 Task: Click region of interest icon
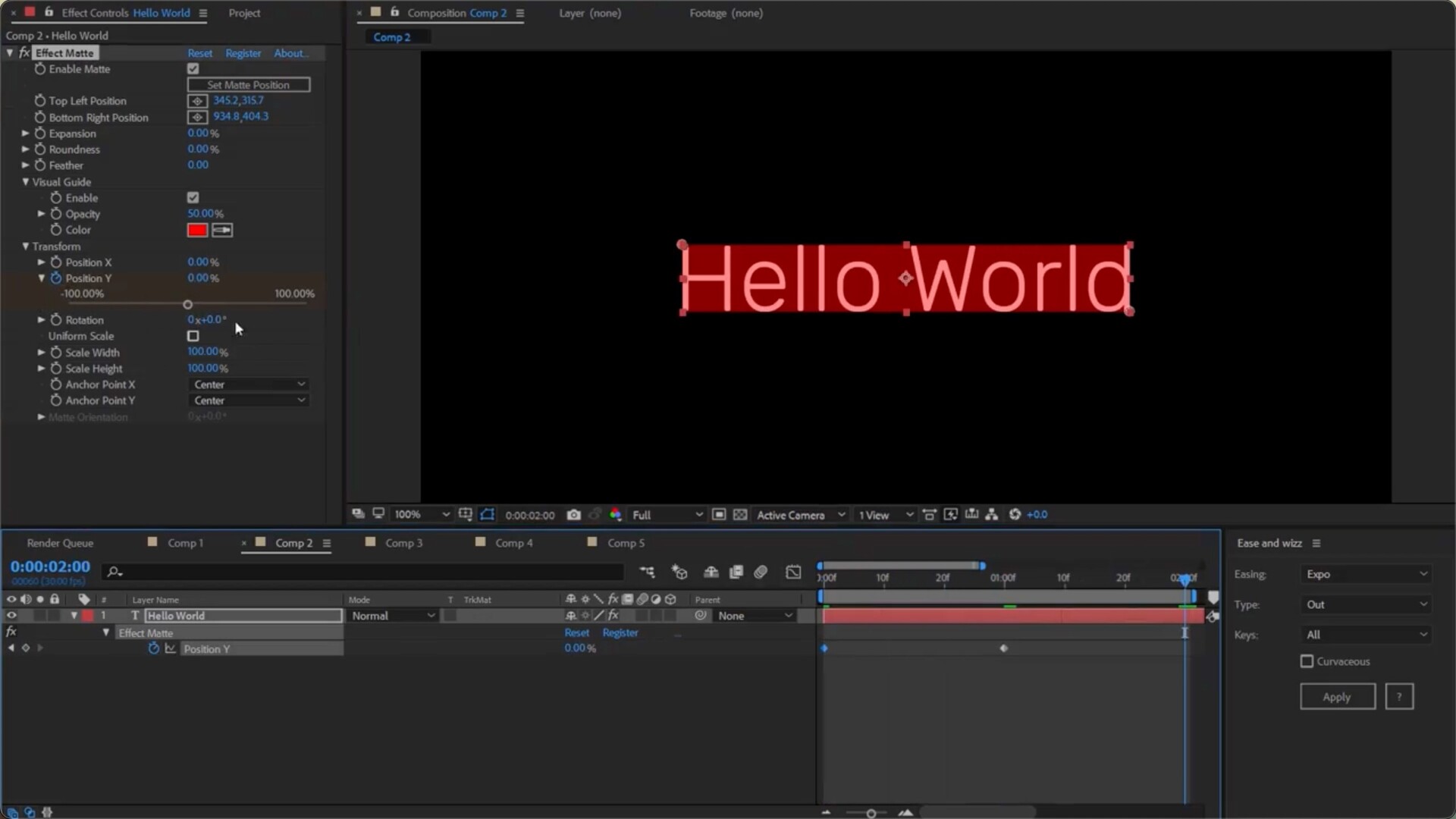point(719,515)
